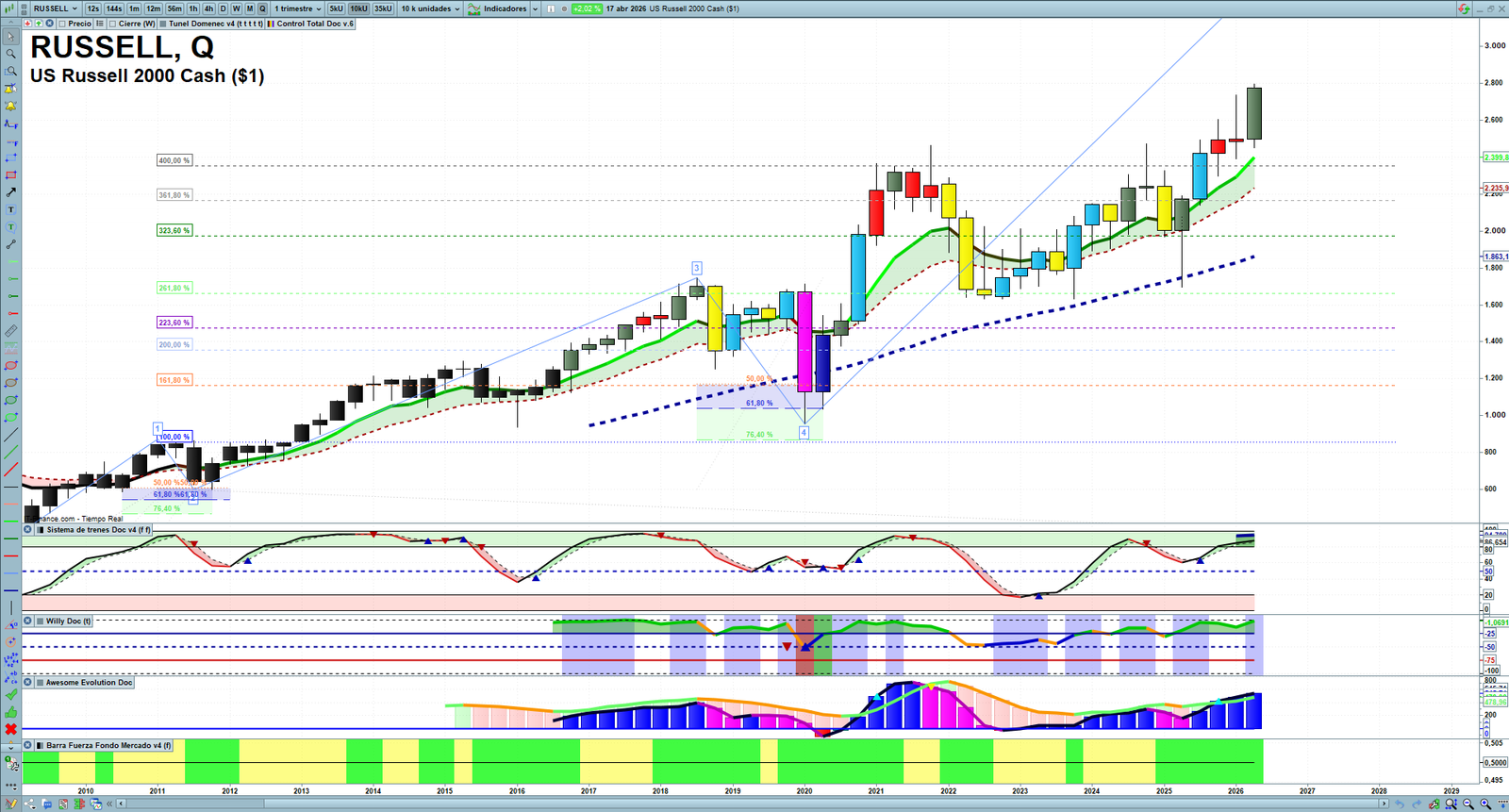Screen dimensions: 1509x812
Task: Click the horizontal scrollbar right arrow
Action: click(x=1385, y=804)
